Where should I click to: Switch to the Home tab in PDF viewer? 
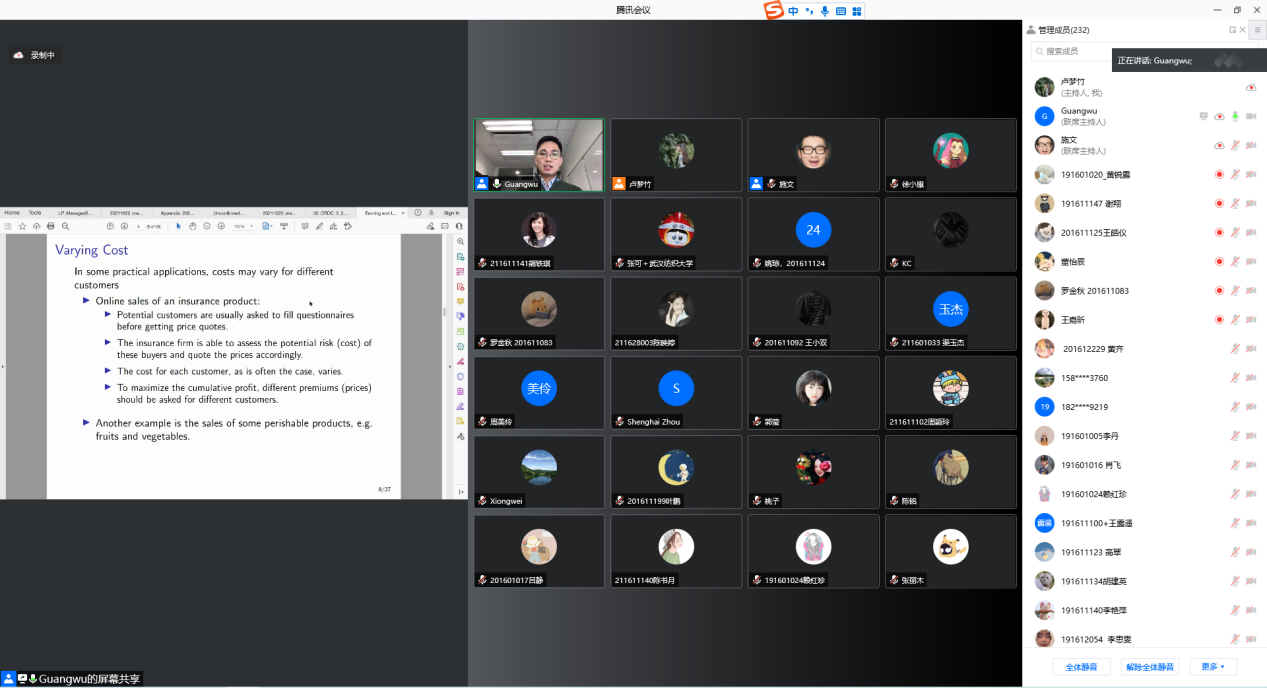click(12, 213)
